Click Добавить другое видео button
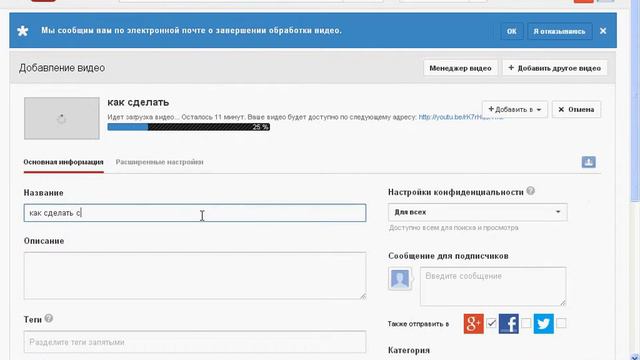Viewport: 640px width, 360px height. point(555,68)
